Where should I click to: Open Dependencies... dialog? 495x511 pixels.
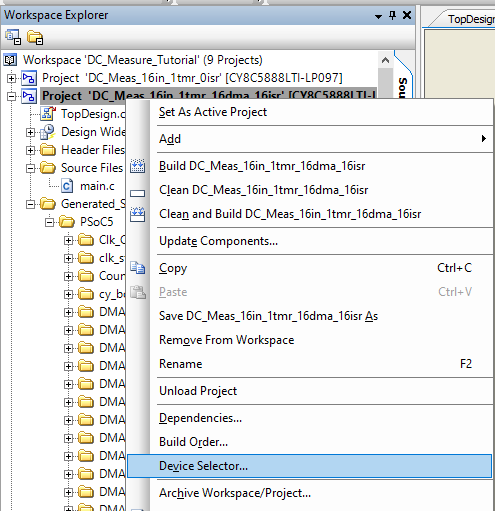pyautogui.click(x=310, y=418)
